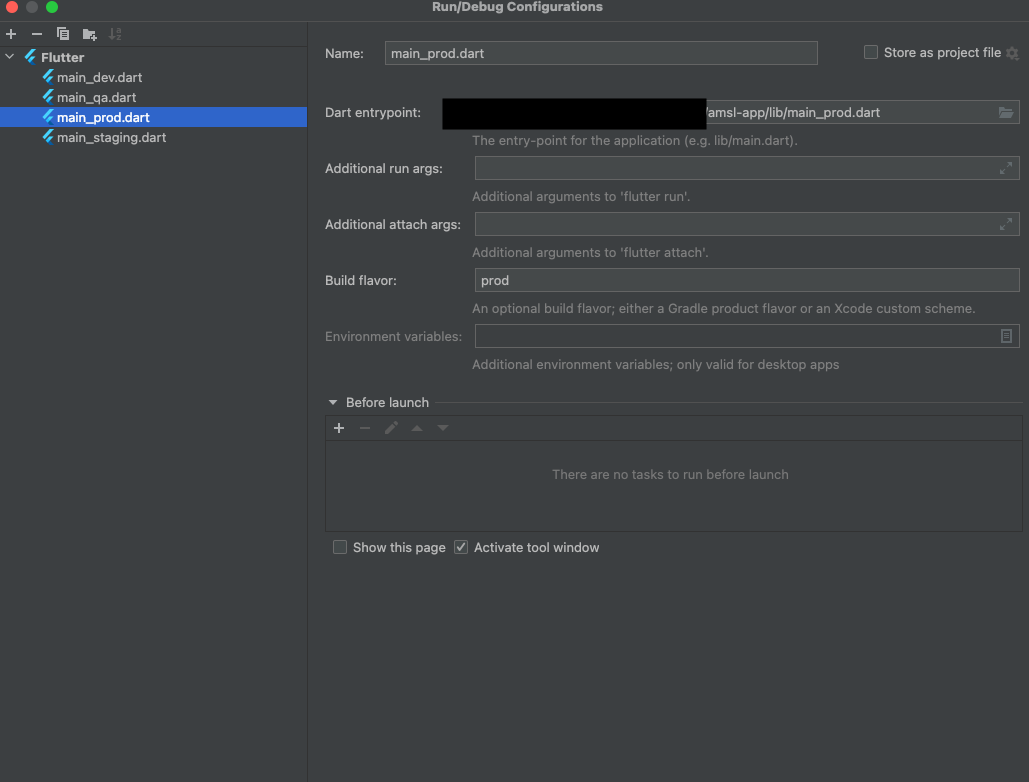Copy the main_prod.dart configuration

62,33
